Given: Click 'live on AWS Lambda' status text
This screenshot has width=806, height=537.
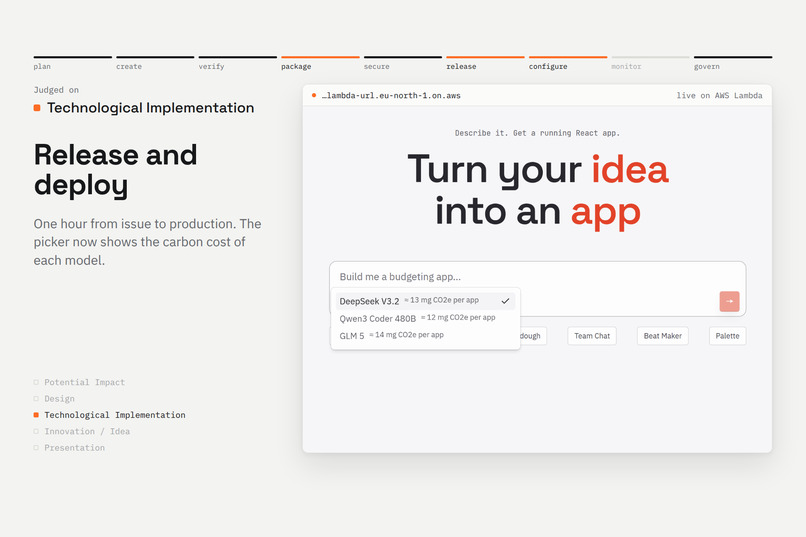Looking at the screenshot, I should tap(719, 96).
